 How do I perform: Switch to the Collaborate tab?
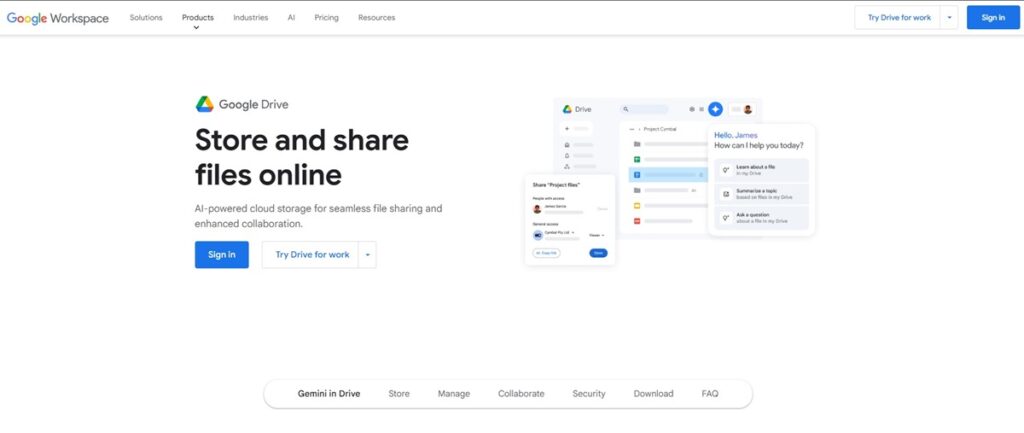[521, 394]
